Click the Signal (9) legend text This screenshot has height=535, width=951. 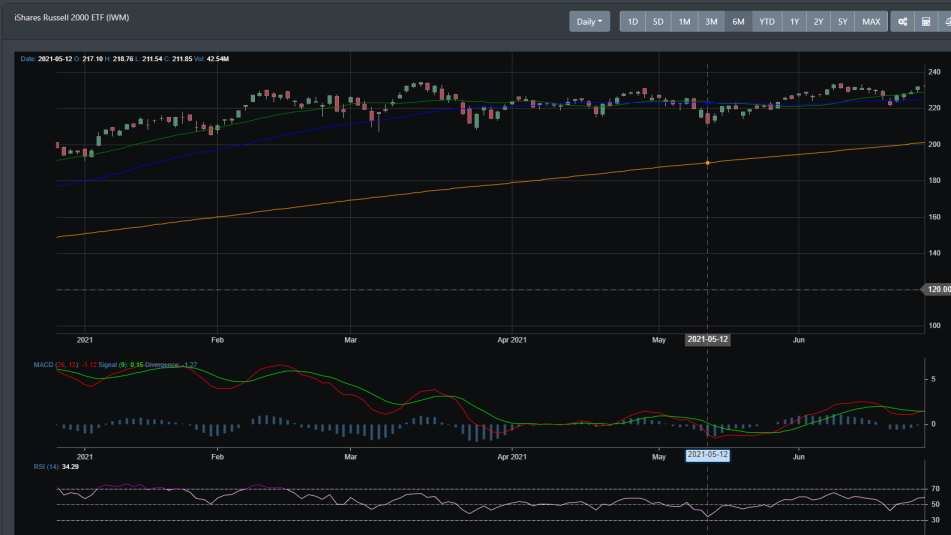(x=113, y=365)
